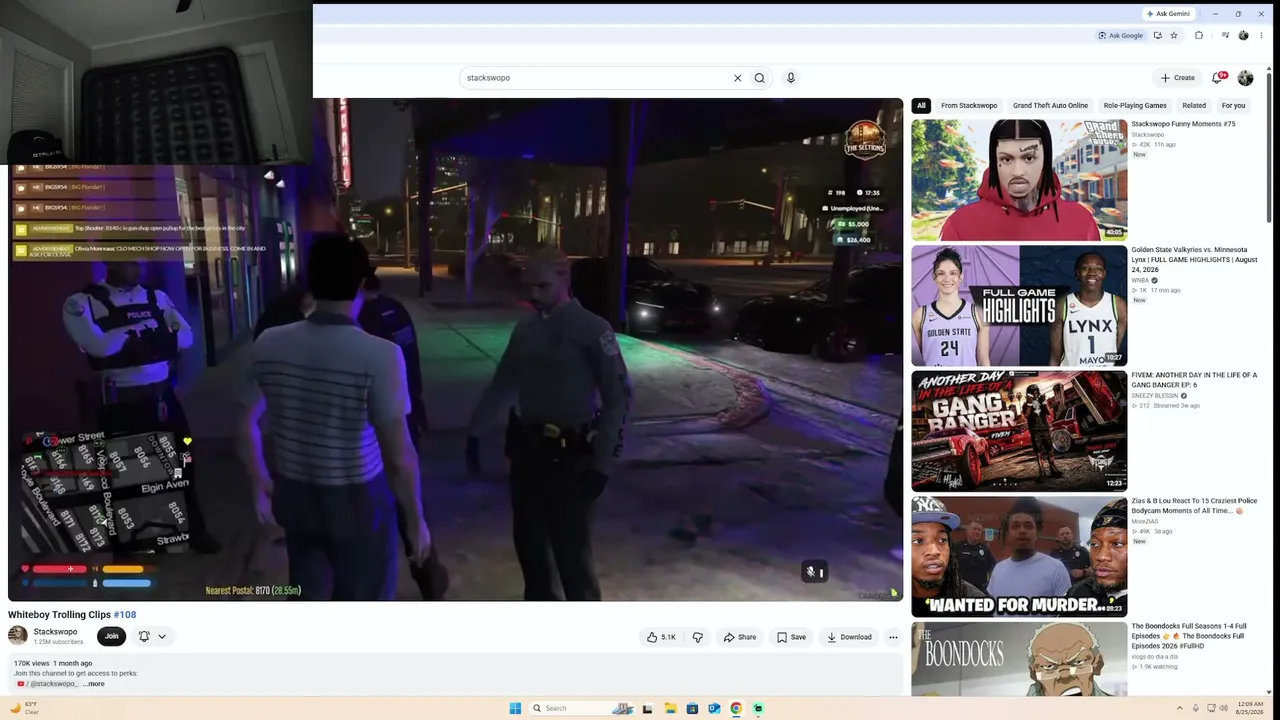The height and width of the screenshot is (720, 1280).
Task: Click the Join channel button
Action: tap(112, 636)
